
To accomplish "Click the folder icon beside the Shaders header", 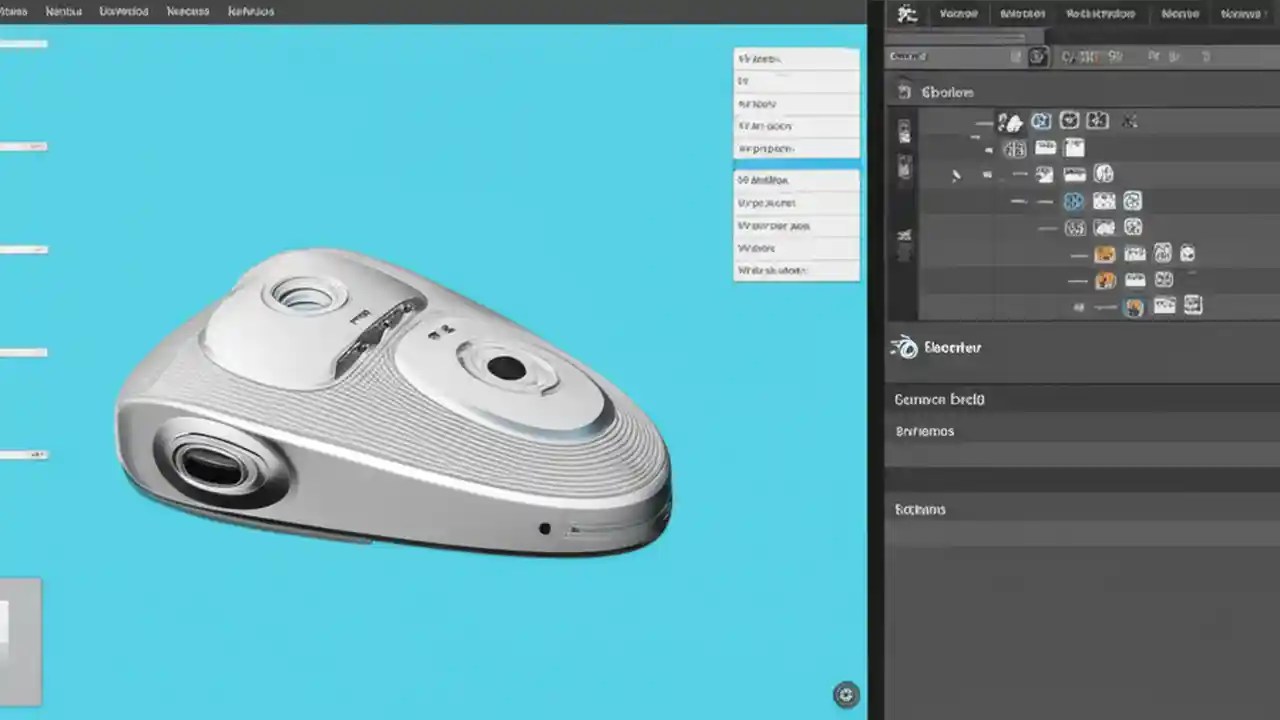I will point(904,92).
